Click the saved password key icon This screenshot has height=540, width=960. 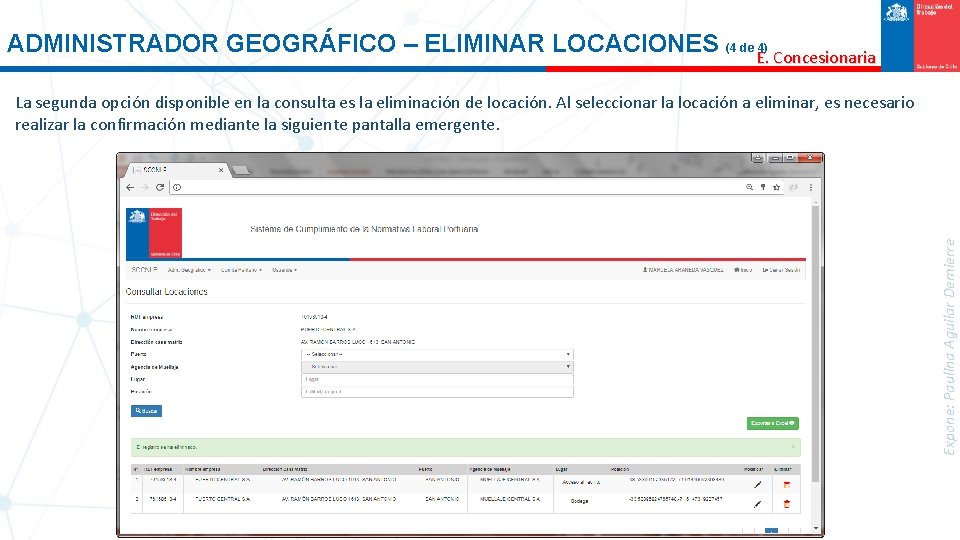click(763, 187)
